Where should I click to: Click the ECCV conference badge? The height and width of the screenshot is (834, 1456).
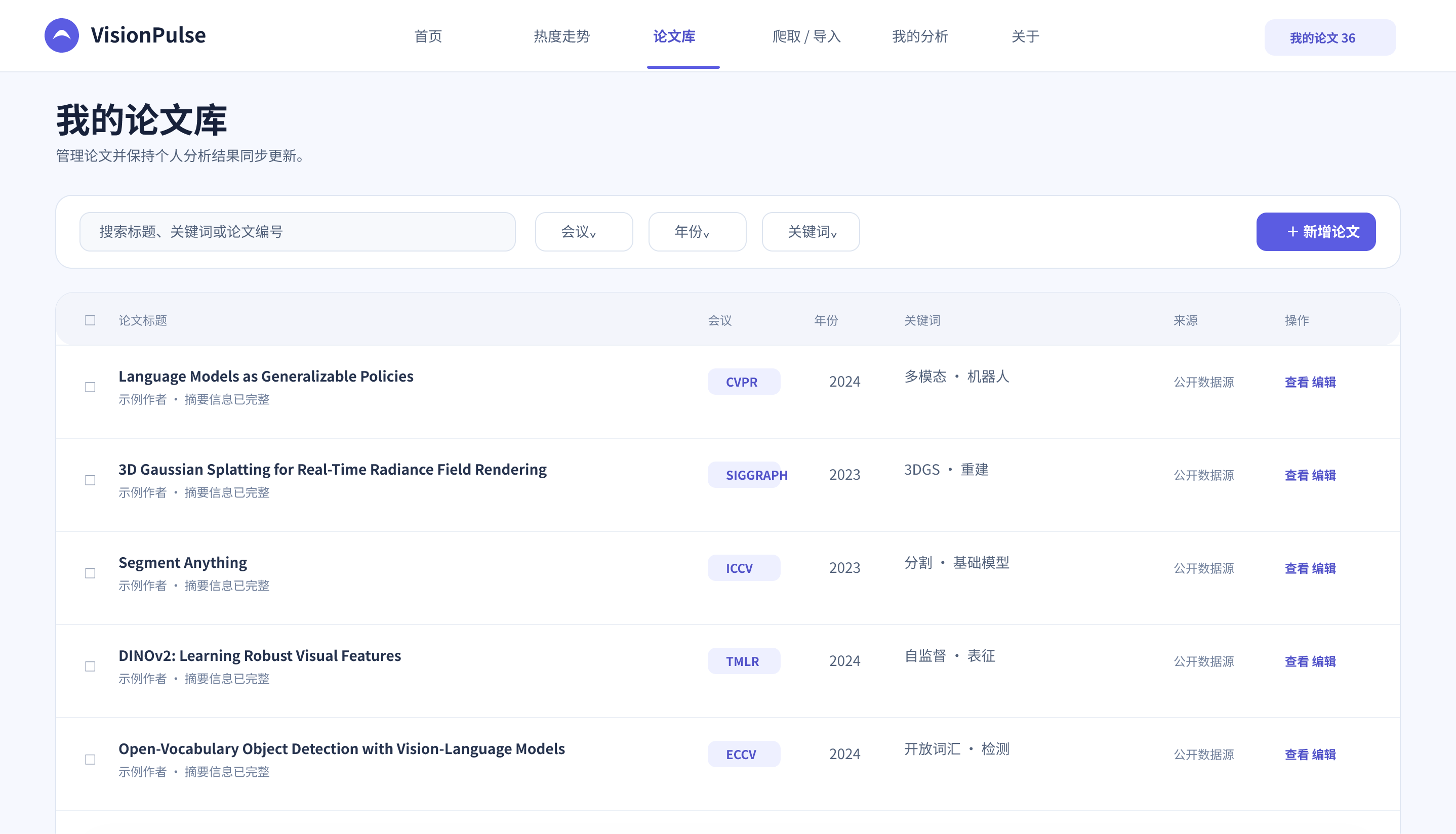[x=744, y=755]
